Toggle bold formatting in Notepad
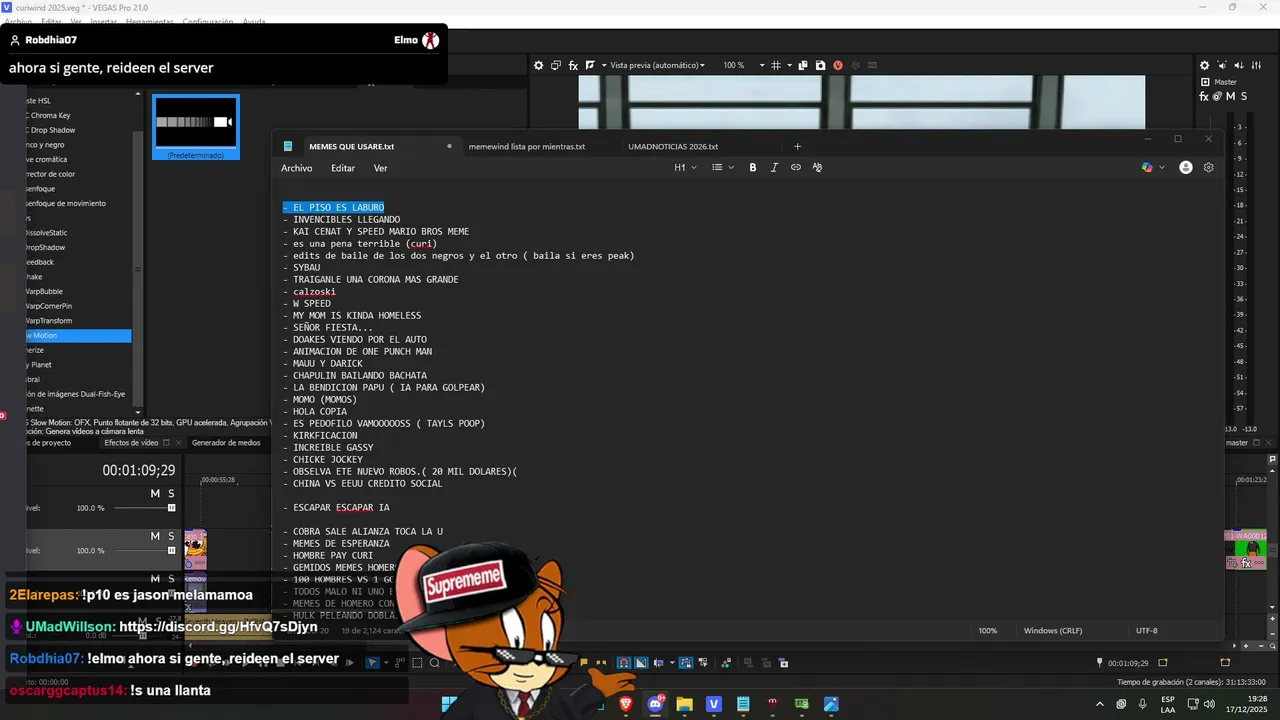Image resolution: width=1280 pixels, height=720 pixels. click(x=753, y=168)
